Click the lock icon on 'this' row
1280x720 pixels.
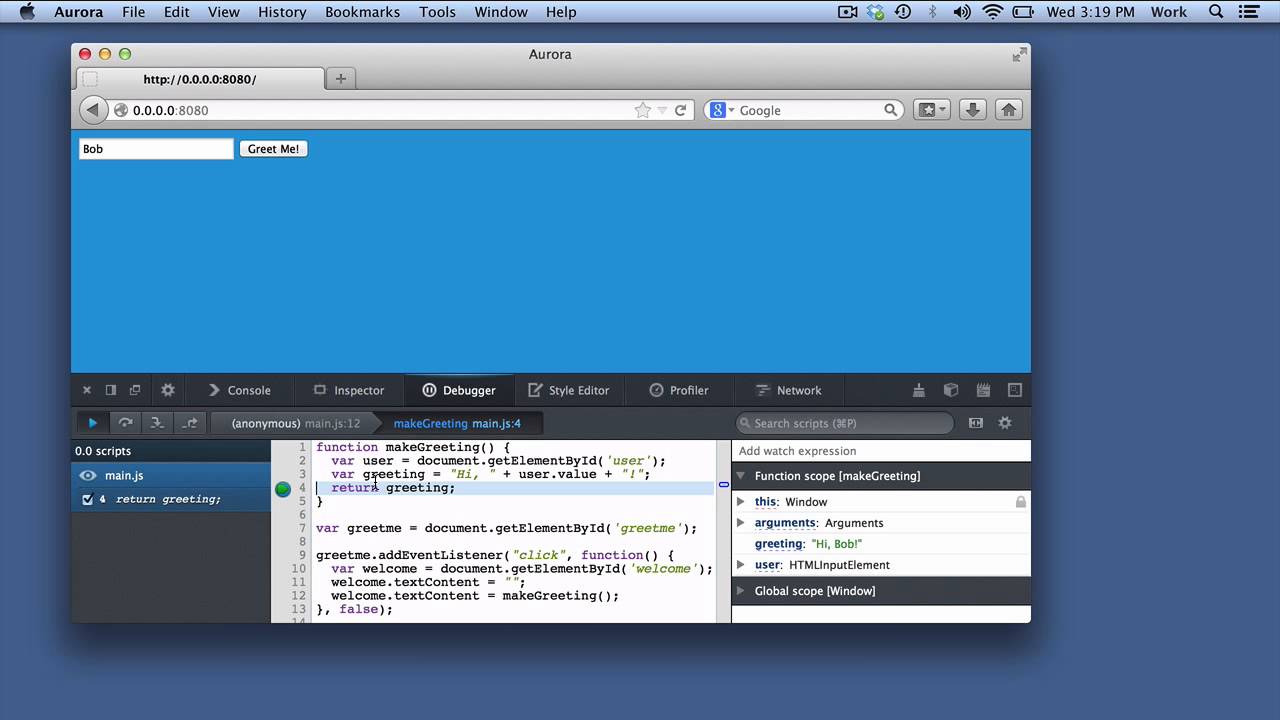(x=1020, y=502)
